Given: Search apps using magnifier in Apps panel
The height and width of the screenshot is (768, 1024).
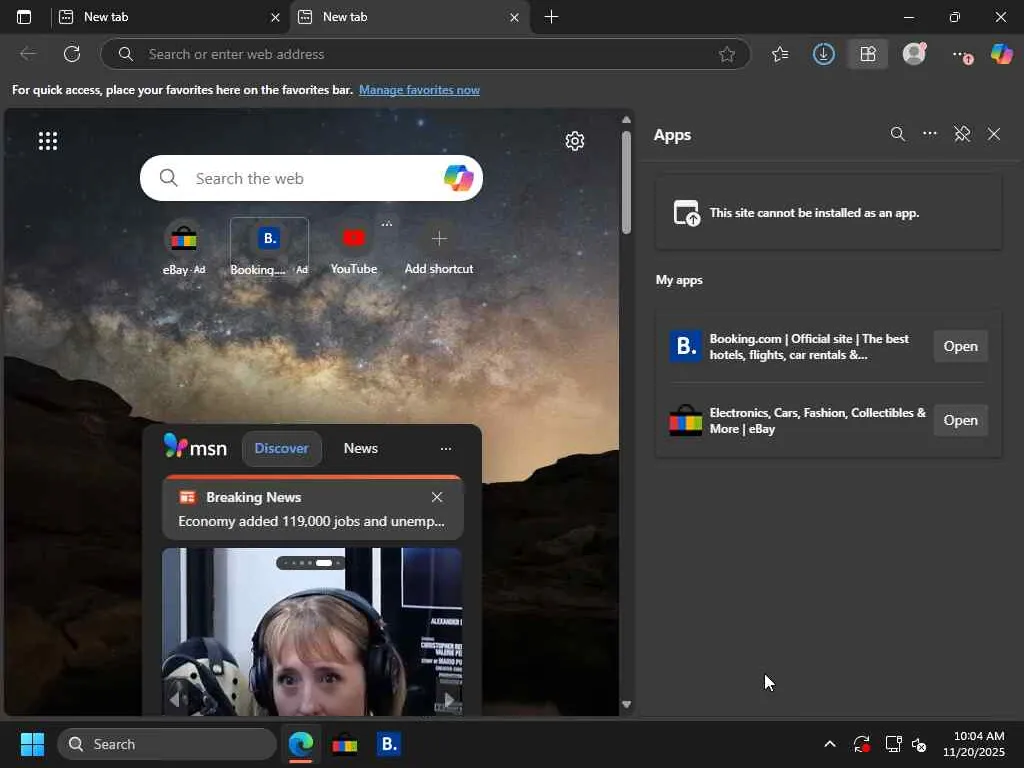Looking at the screenshot, I should click(897, 134).
